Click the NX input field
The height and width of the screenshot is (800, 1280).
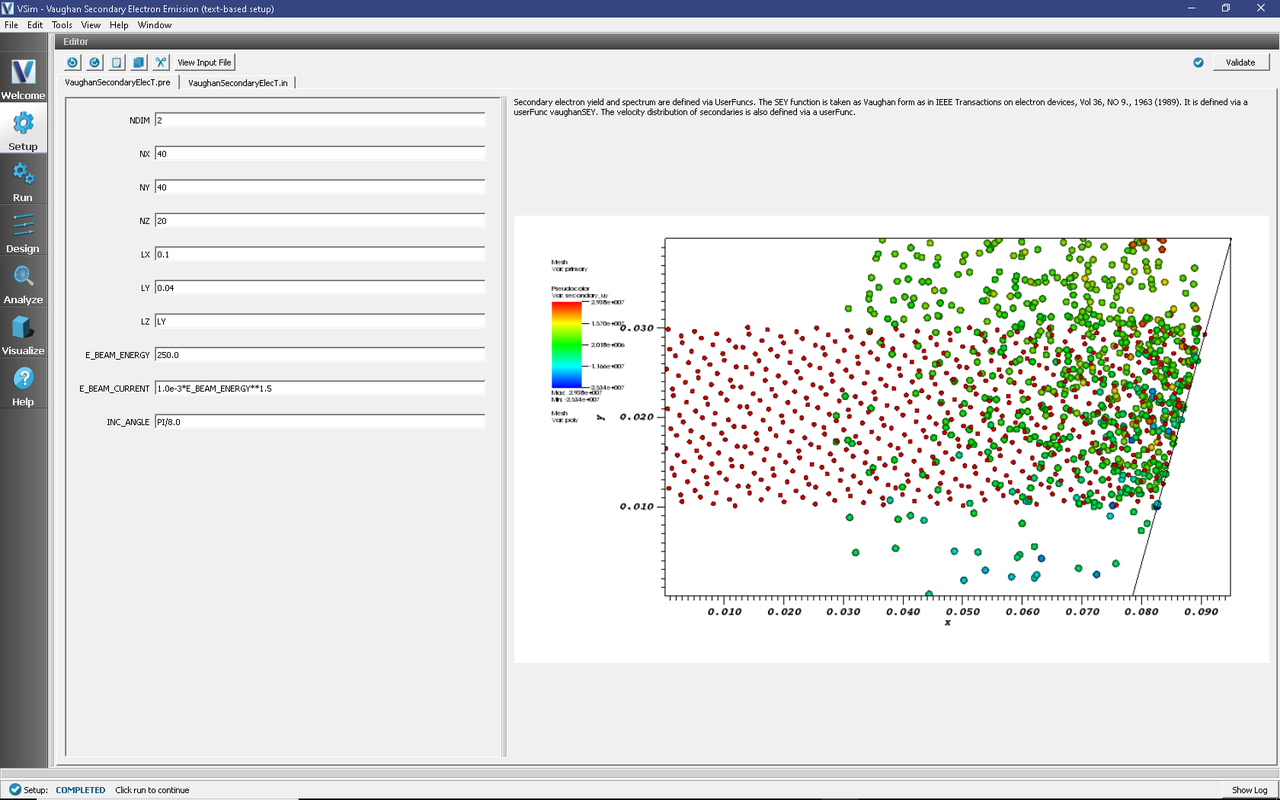(x=319, y=154)
